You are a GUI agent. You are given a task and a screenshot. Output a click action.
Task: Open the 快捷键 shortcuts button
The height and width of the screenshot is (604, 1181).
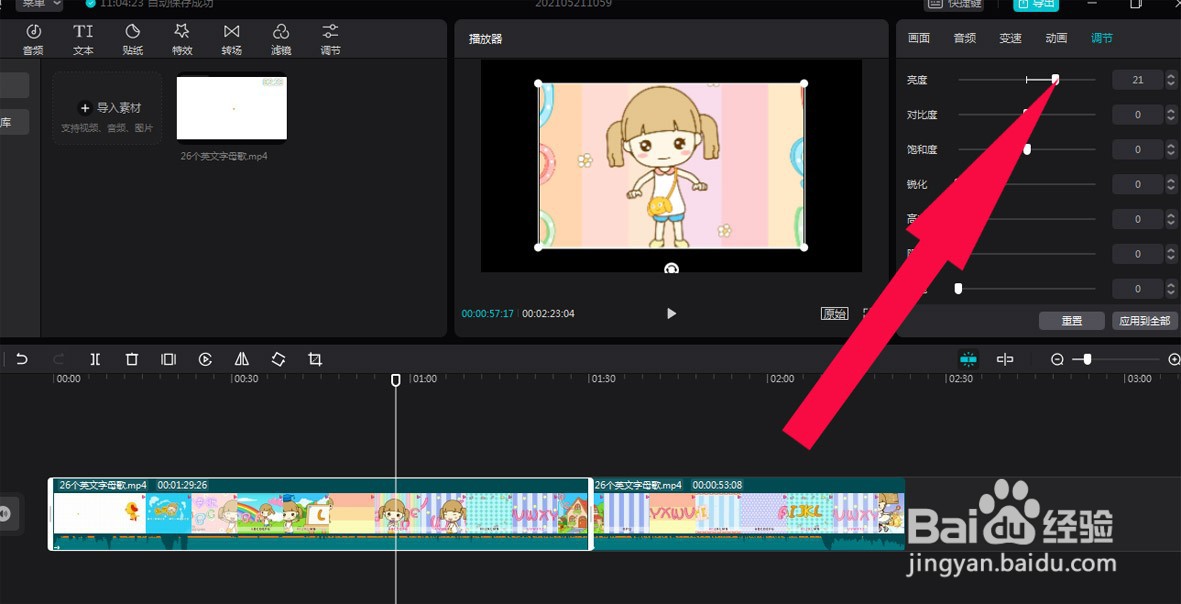coord(954,4)
